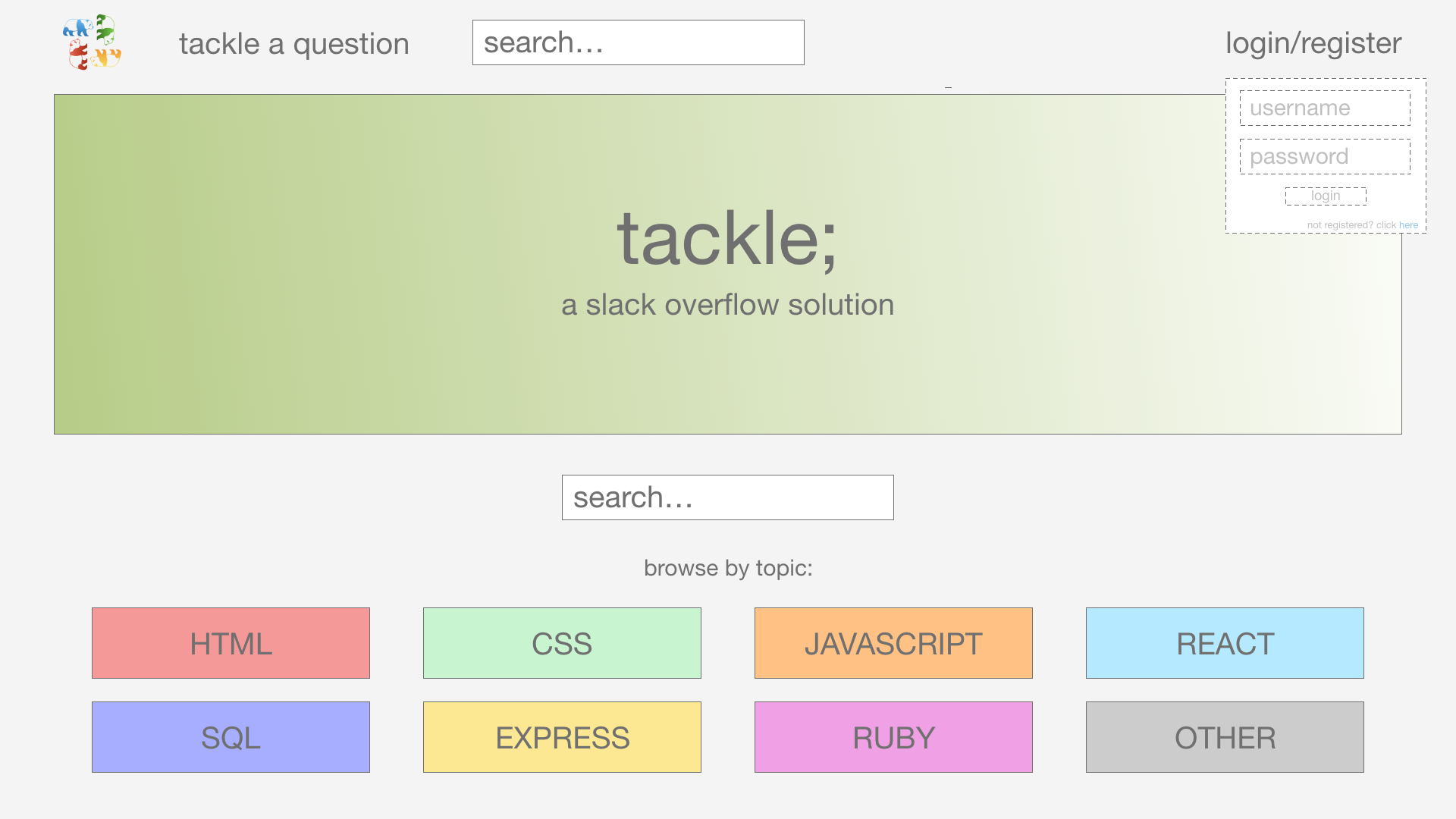Open the login/register menu
Viewport: 1456px width, 819px height.
1313,43
